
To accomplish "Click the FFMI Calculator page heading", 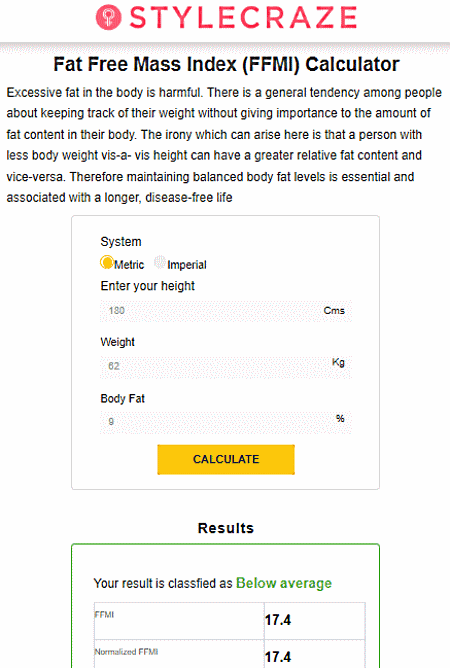I will pos(226,64).
